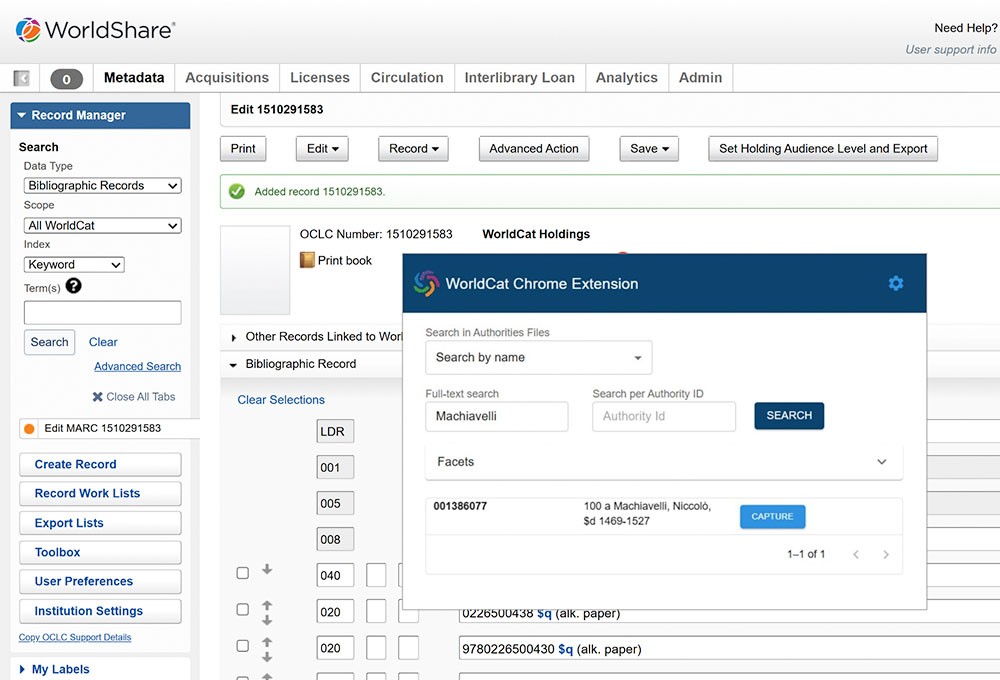
Task: Select the checkbox for the first 020 field
Action: click(x=242, y=609)
